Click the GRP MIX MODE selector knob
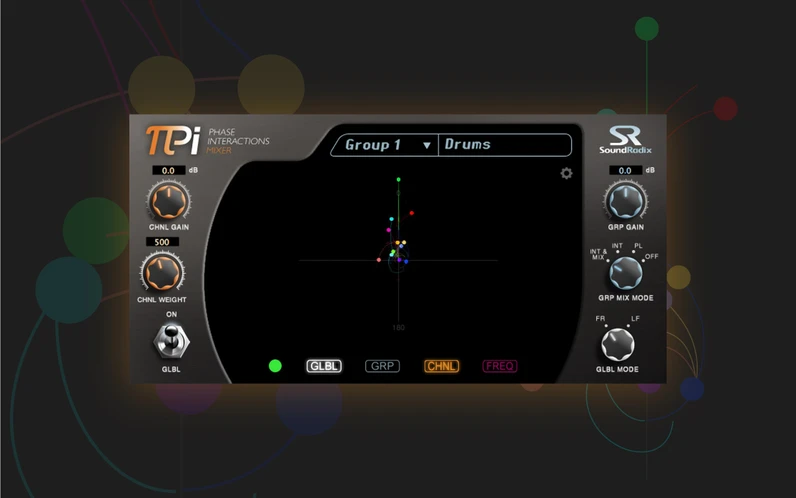Image resolution: width=796 pixels, height=498 pixels. coord(625,270)
